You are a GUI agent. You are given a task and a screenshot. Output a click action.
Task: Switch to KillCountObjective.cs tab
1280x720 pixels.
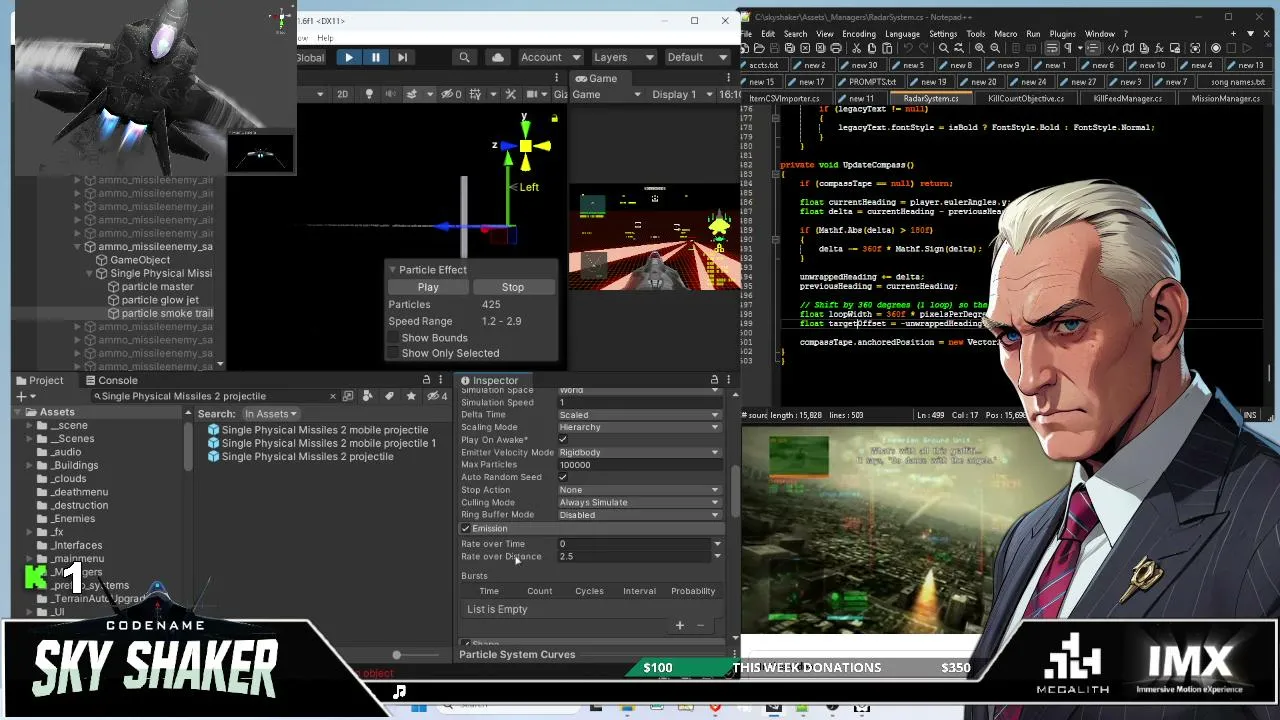[x=1026, y=99]
